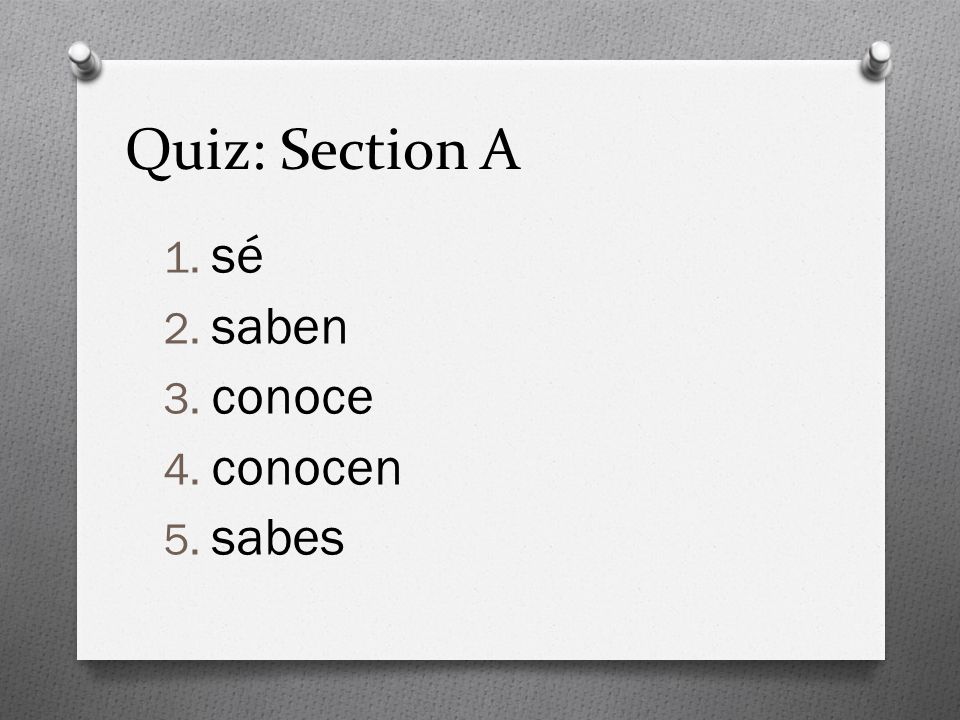Select the answer word conoce
Screen dimensions: 960x720
(292, 399)
